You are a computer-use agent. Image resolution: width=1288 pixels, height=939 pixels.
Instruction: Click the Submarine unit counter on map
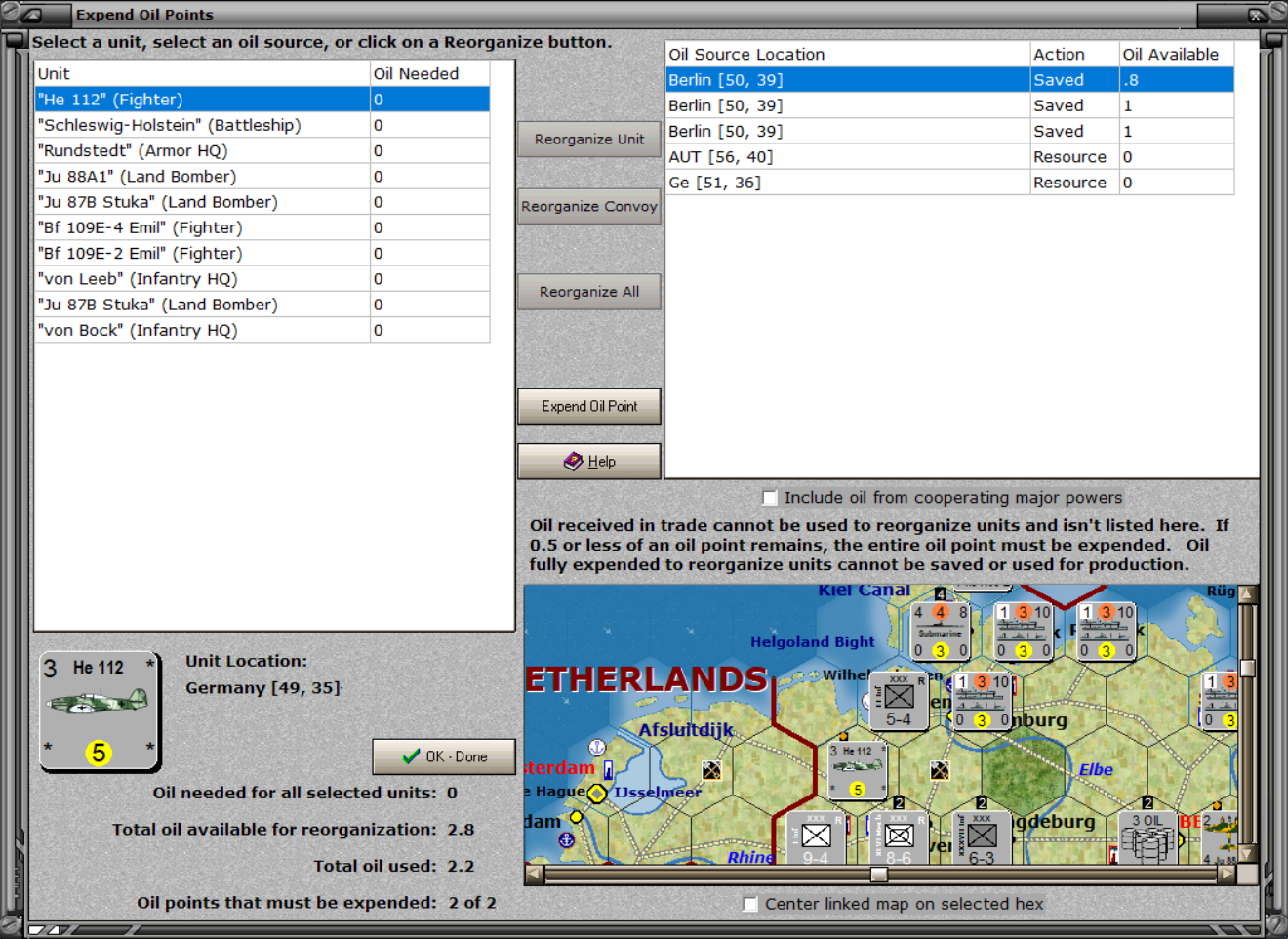pyautogui.click(x=941, y=632)
